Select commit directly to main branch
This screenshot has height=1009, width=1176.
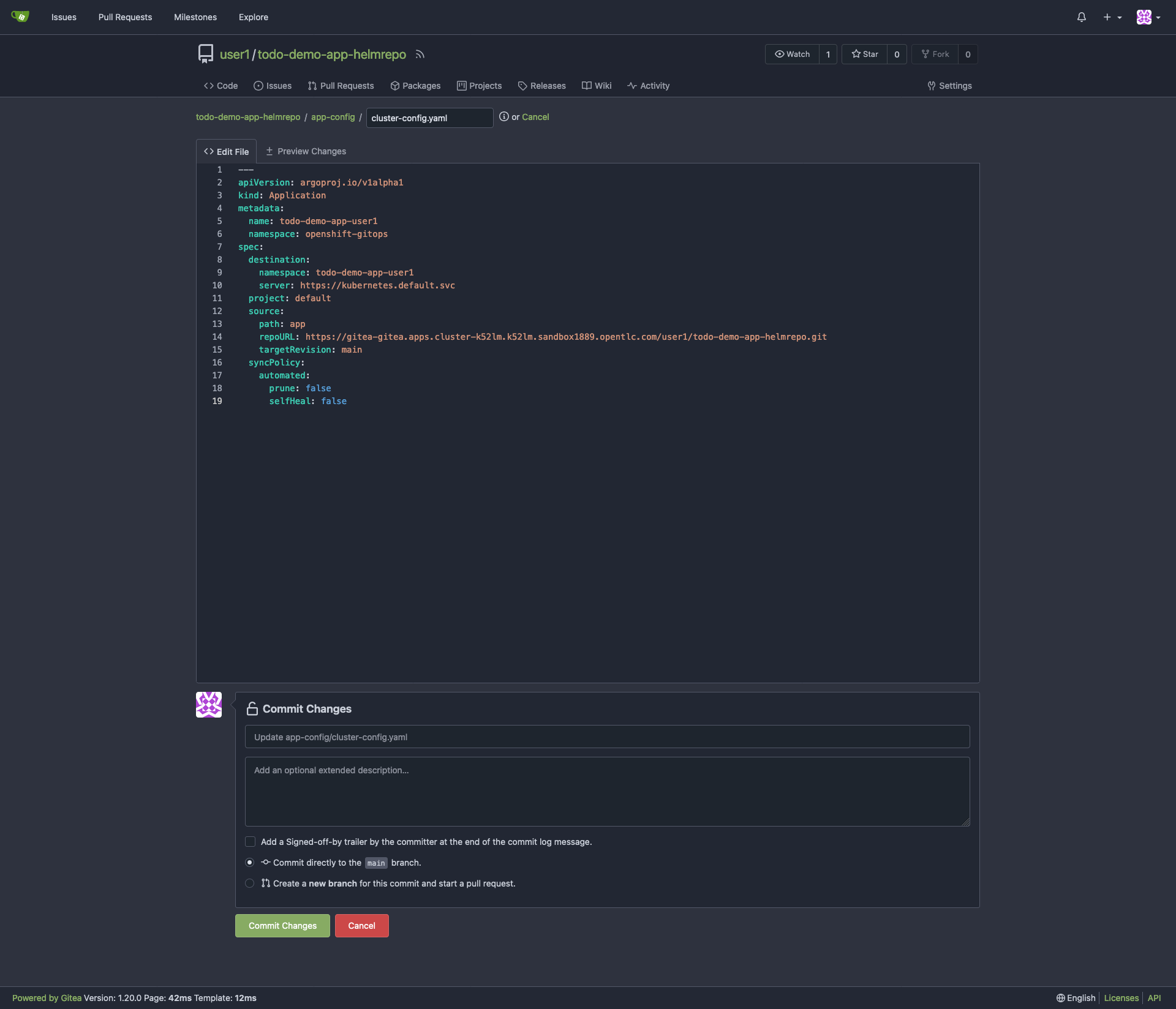tap(249, 863)
